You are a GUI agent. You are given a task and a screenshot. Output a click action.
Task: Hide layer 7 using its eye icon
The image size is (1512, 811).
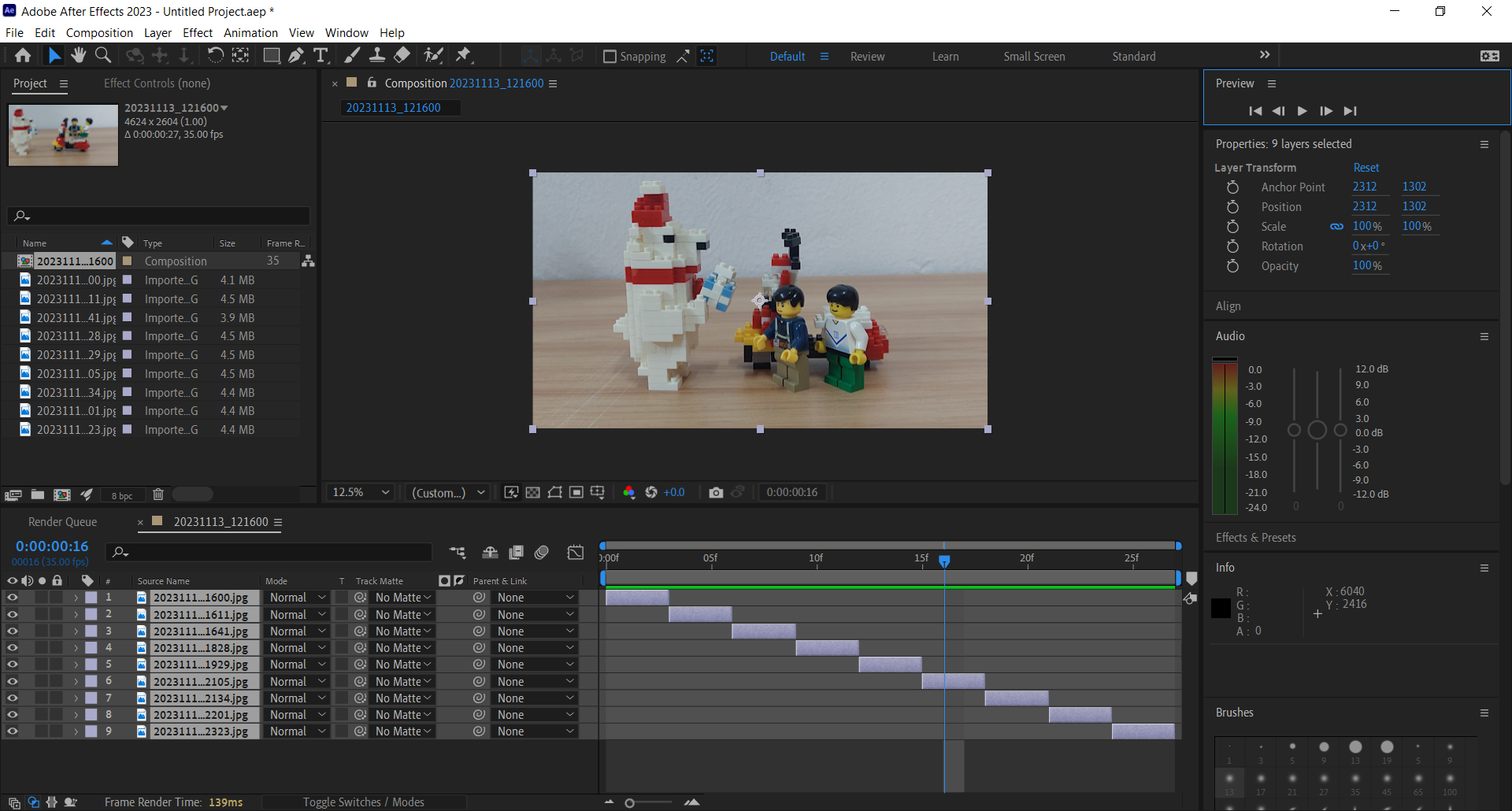tap(12, 698)
